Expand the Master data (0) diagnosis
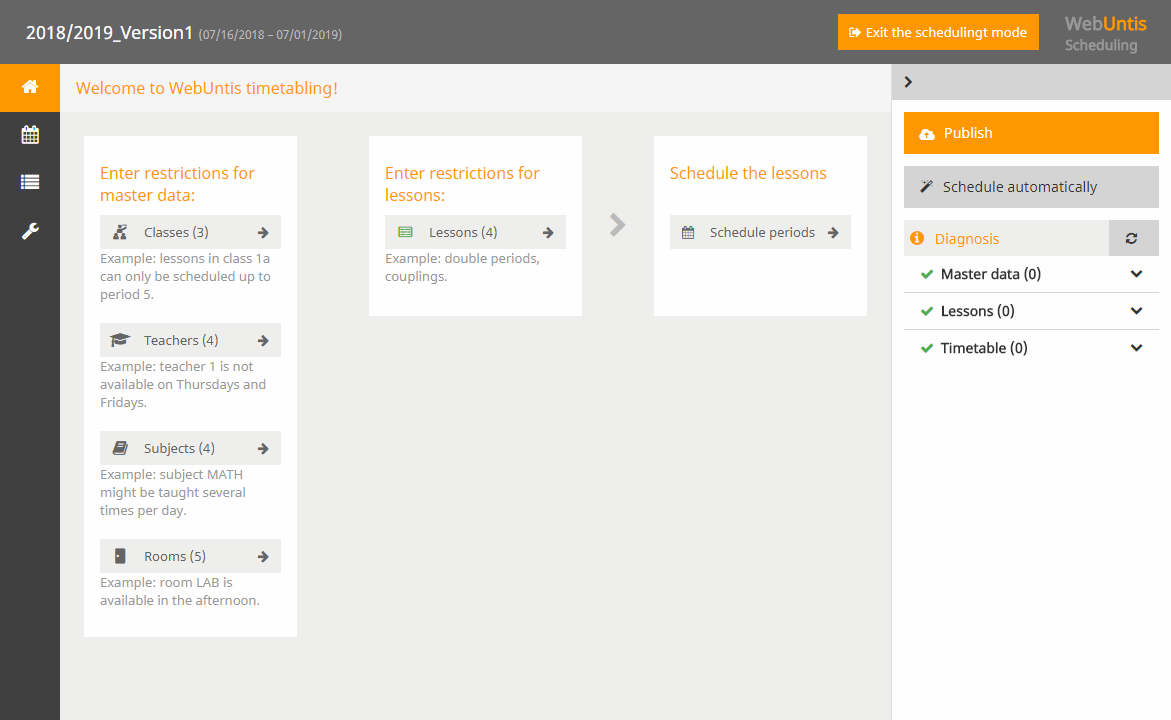This screenshot has height=720, width=1171. 1137,274
